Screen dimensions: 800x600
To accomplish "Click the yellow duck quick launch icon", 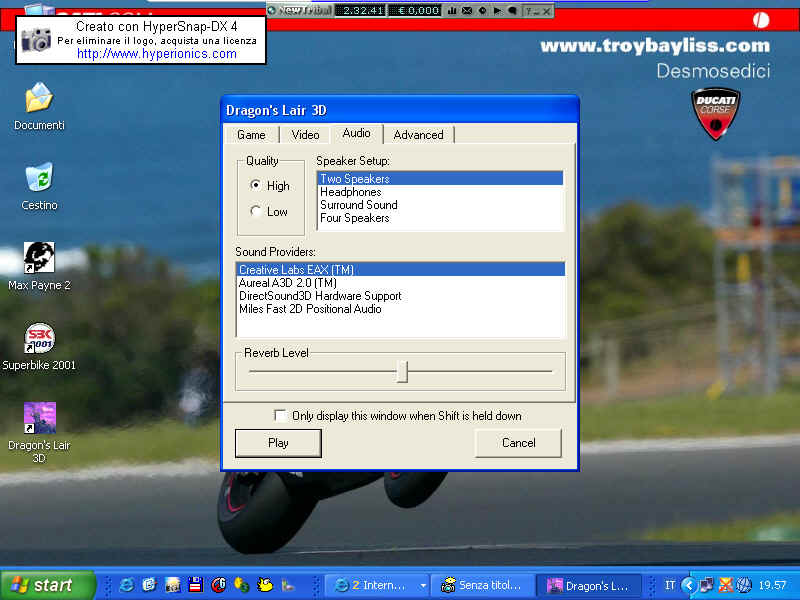I will pyautogui.click(x=265, y=585).
